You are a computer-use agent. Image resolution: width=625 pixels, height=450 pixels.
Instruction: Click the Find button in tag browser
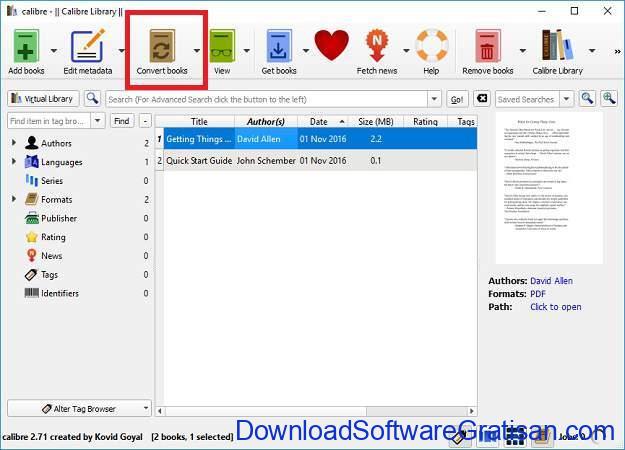(x=122, y=121)
